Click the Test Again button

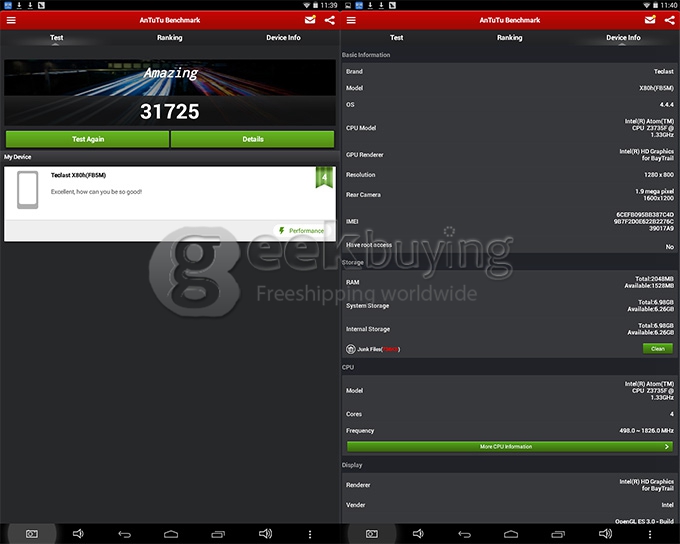[x=87, y=139]
